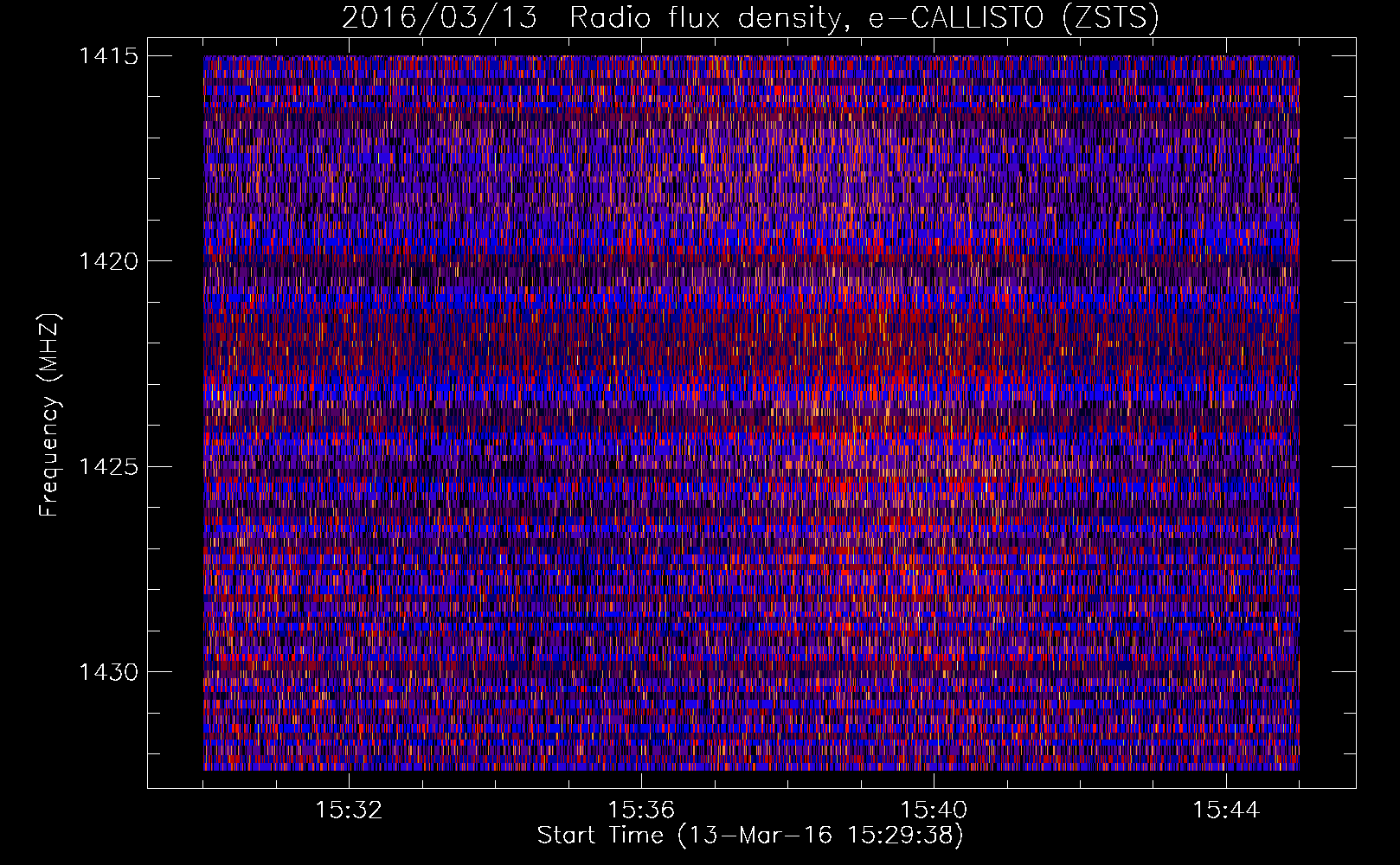
Task: Click the '15:36' time axis label
Action: tap(641, 811)
